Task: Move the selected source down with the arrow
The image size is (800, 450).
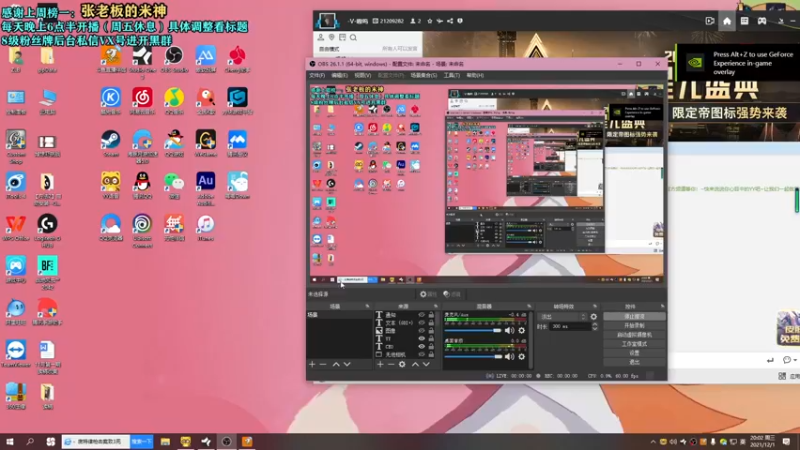Action: point(426,364)
